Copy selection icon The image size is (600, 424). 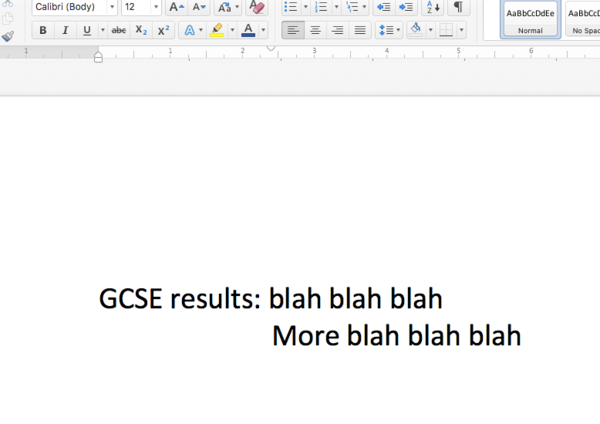click(8, 18)
